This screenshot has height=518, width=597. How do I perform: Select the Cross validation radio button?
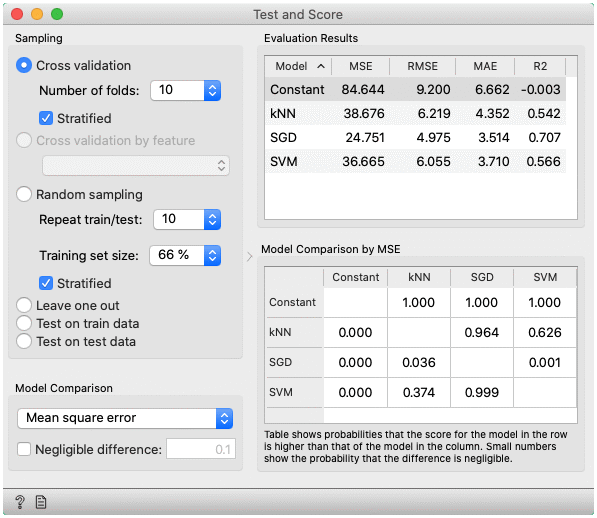(x=24, y=65)
